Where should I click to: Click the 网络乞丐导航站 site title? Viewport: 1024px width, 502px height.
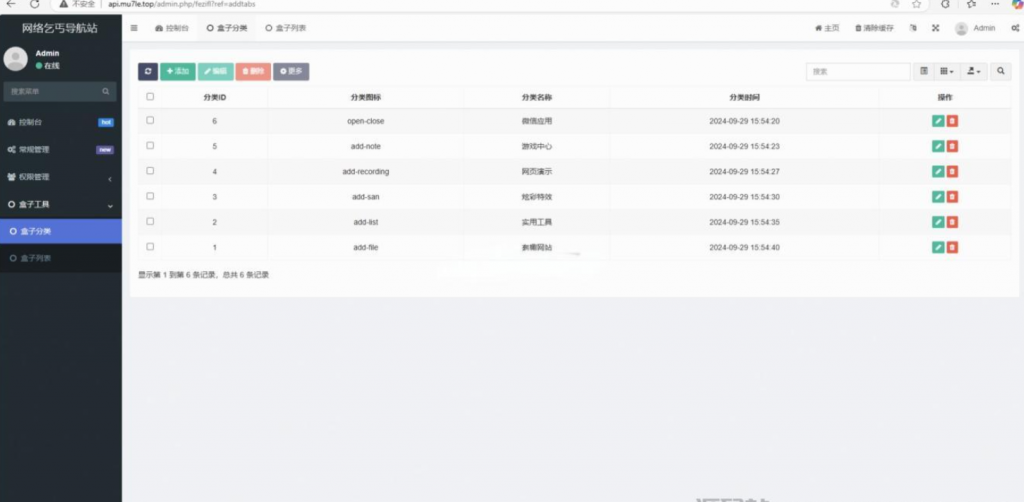tap(60, 28)
